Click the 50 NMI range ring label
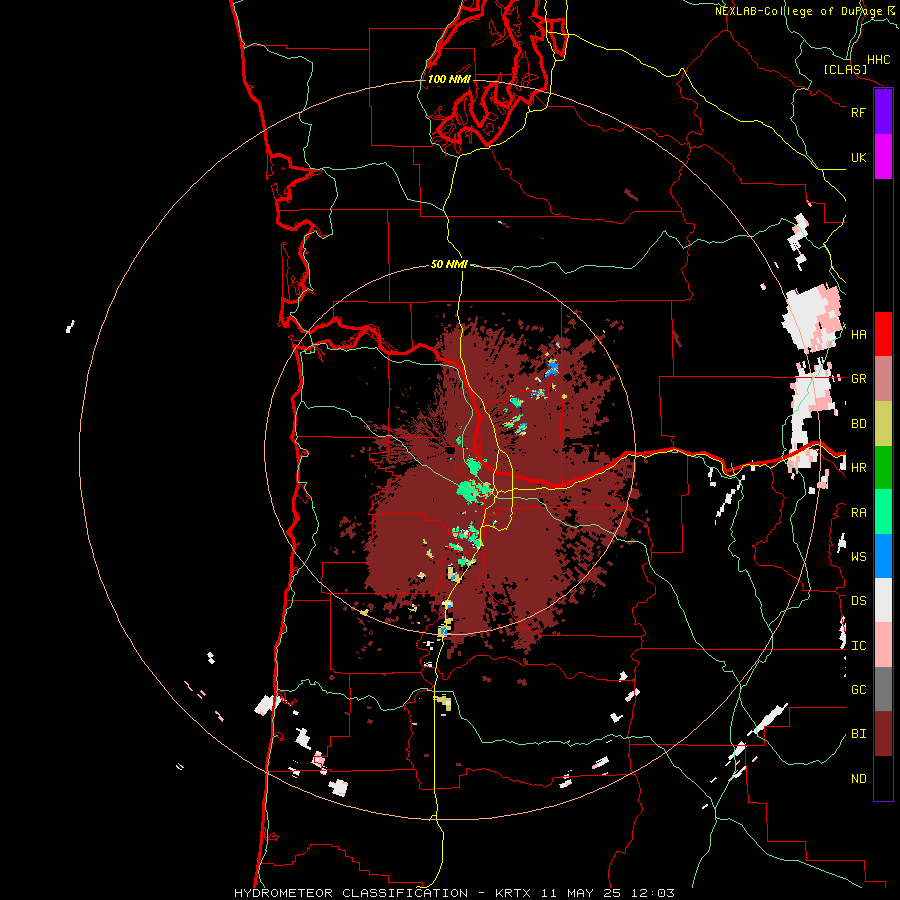 (449, 264)
